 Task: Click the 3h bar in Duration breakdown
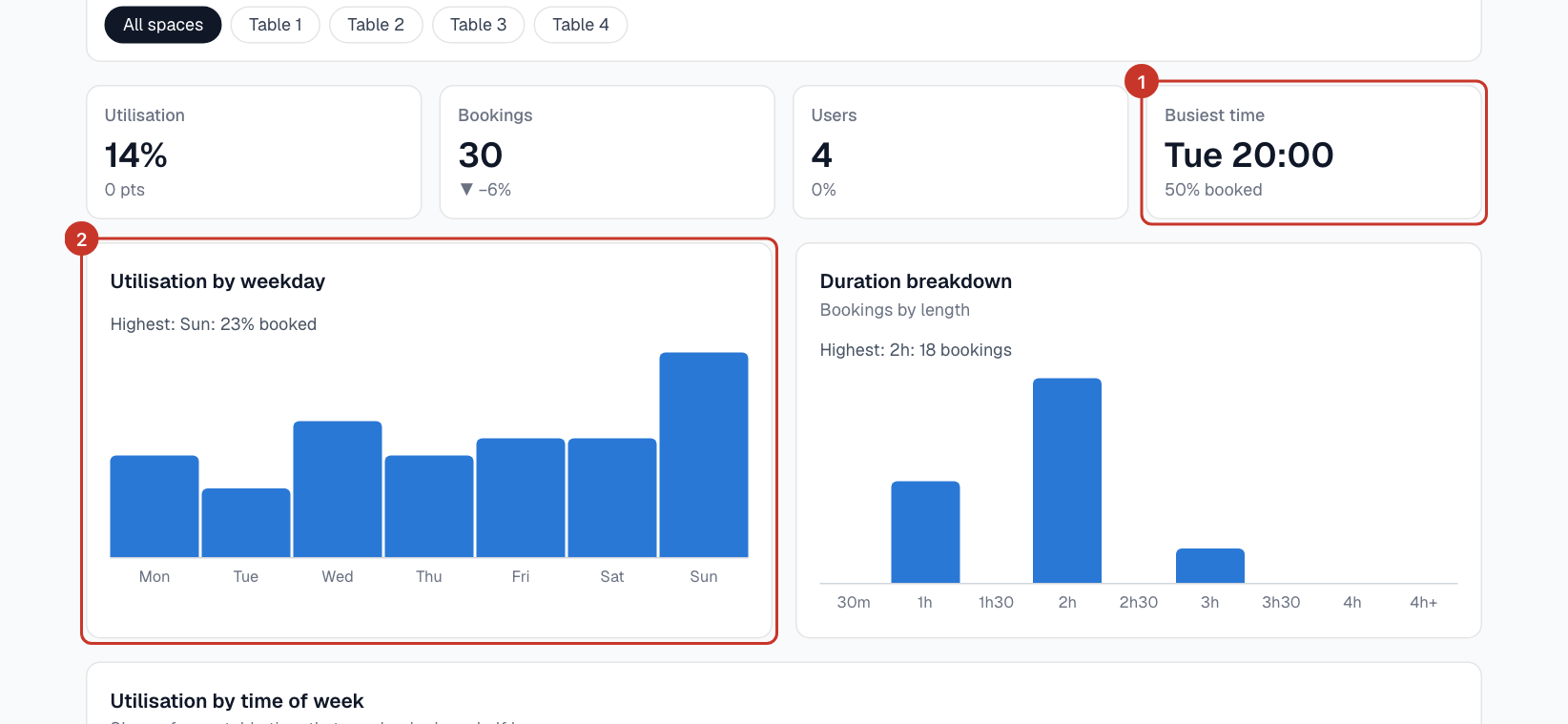coord(1210,566)
